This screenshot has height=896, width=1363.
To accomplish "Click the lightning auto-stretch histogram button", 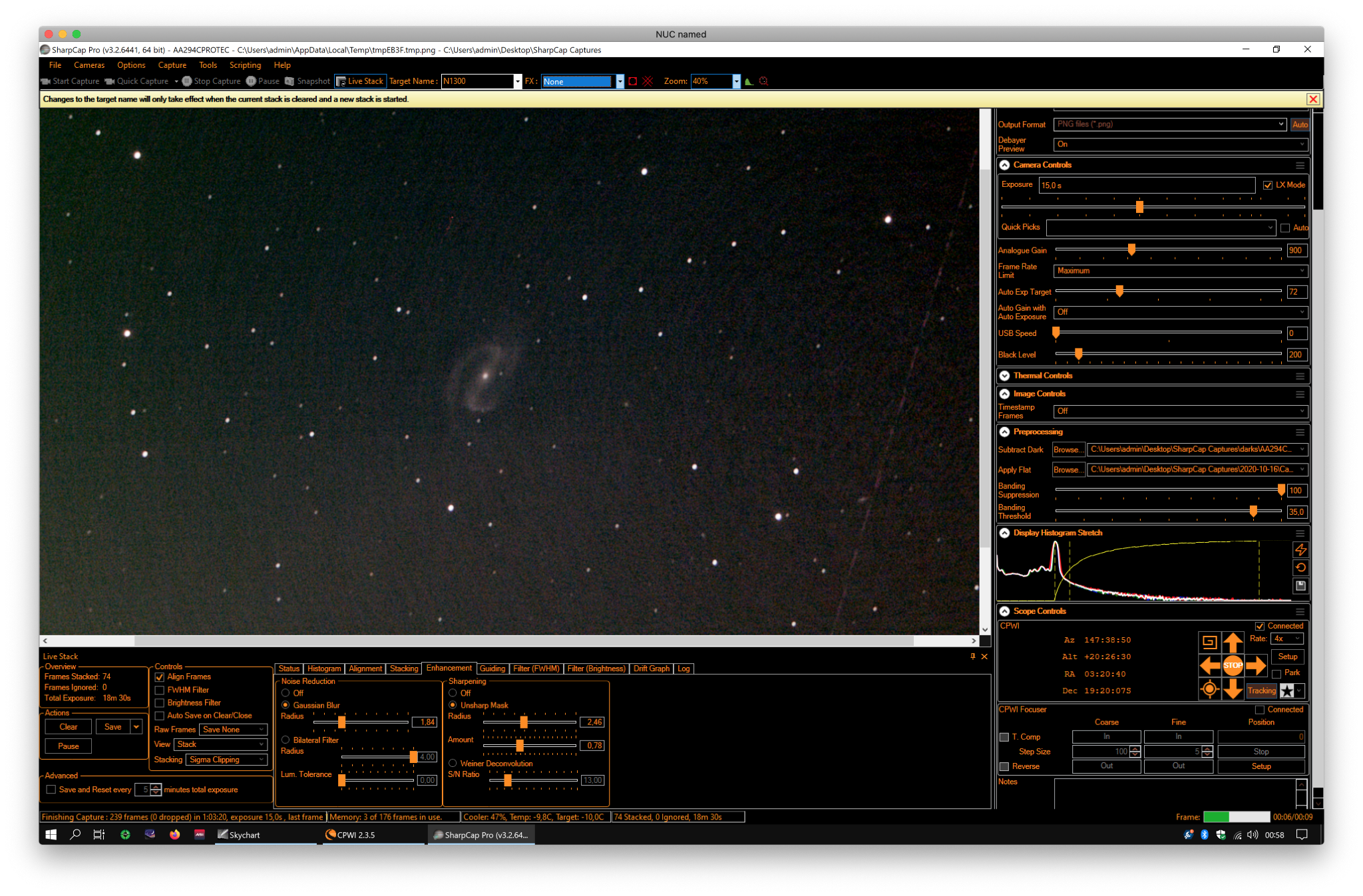I will tap(1300, 549).
